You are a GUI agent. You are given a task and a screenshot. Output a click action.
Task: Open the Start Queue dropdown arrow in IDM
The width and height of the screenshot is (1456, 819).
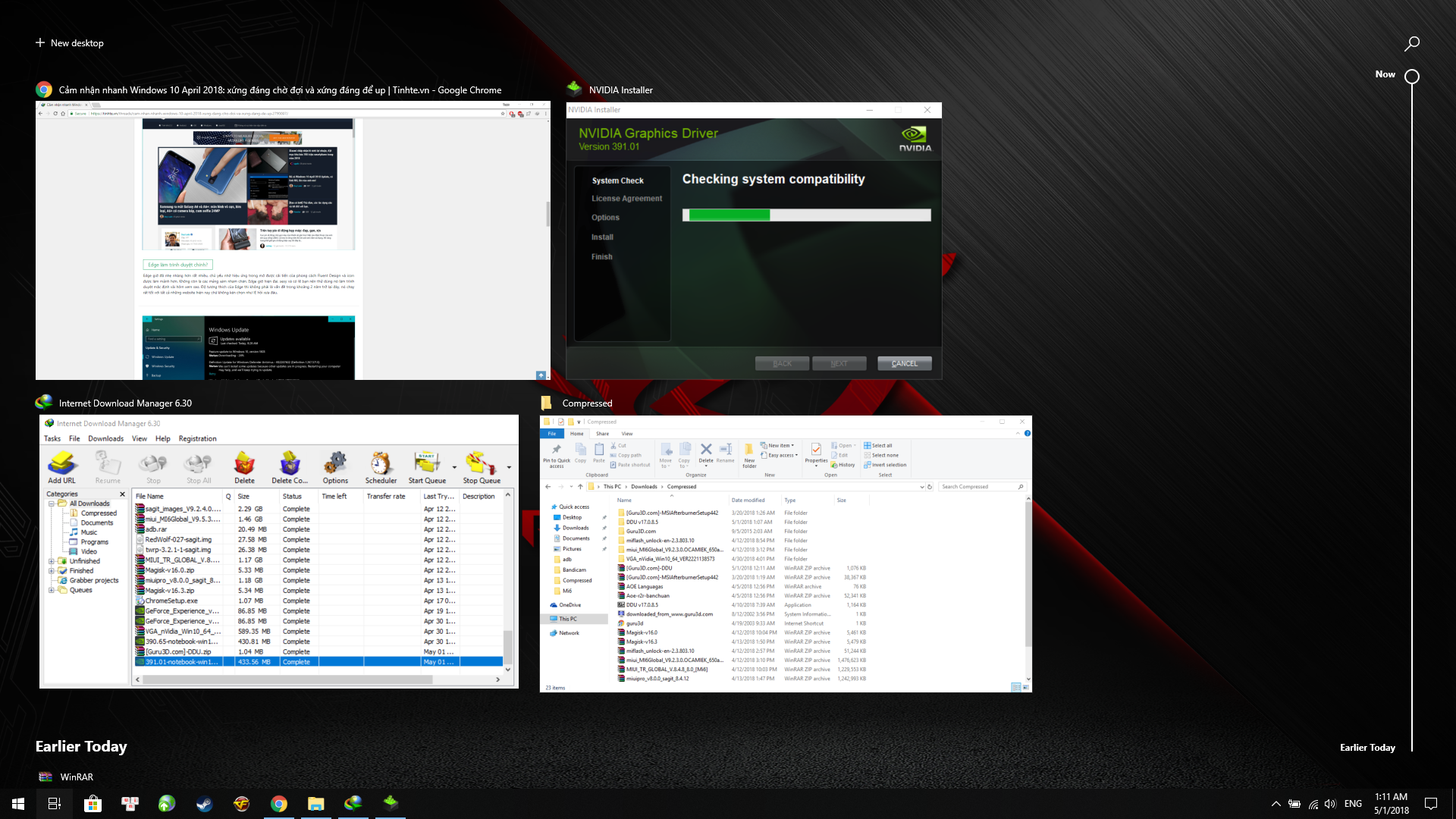[x=454, y=467]
